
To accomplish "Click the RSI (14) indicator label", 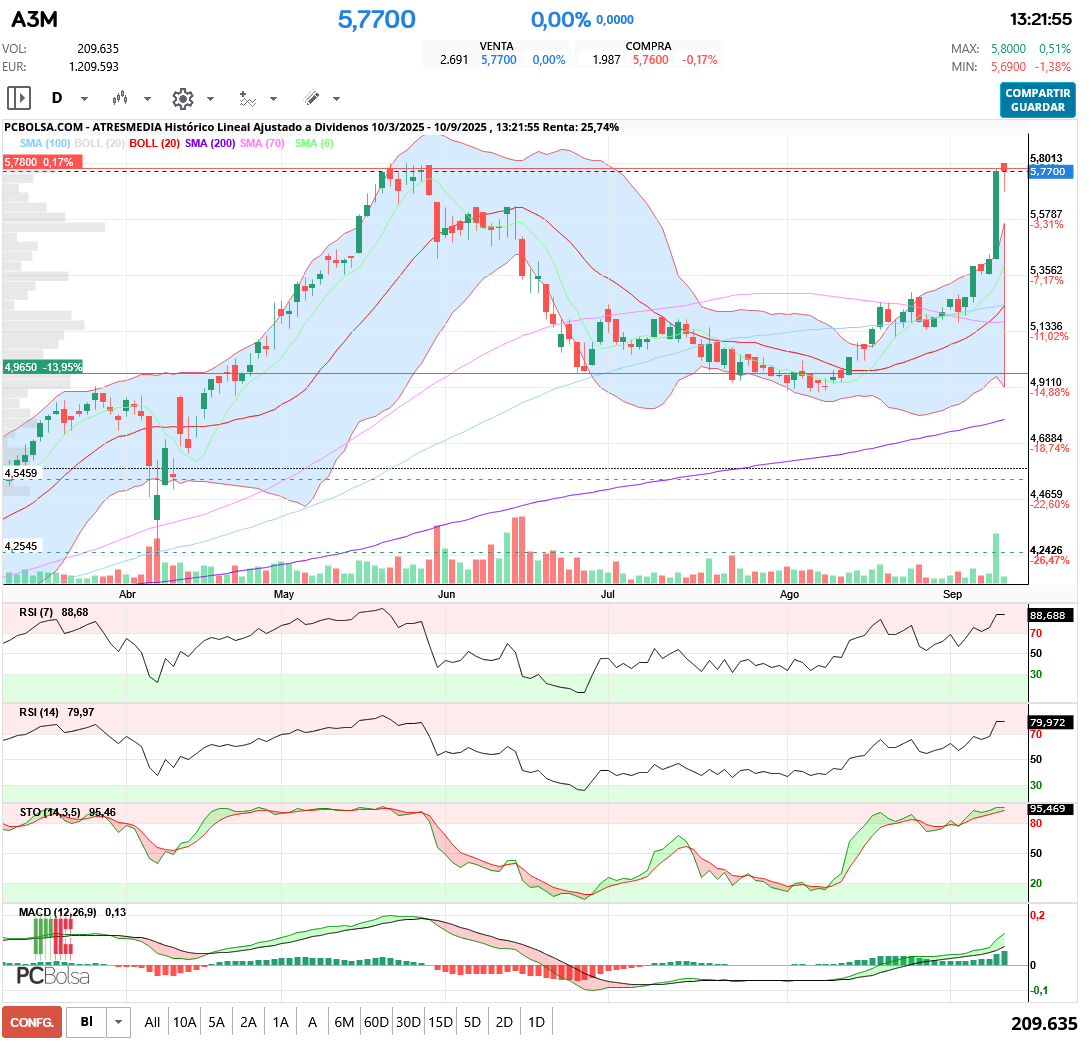I will [38, 712].
